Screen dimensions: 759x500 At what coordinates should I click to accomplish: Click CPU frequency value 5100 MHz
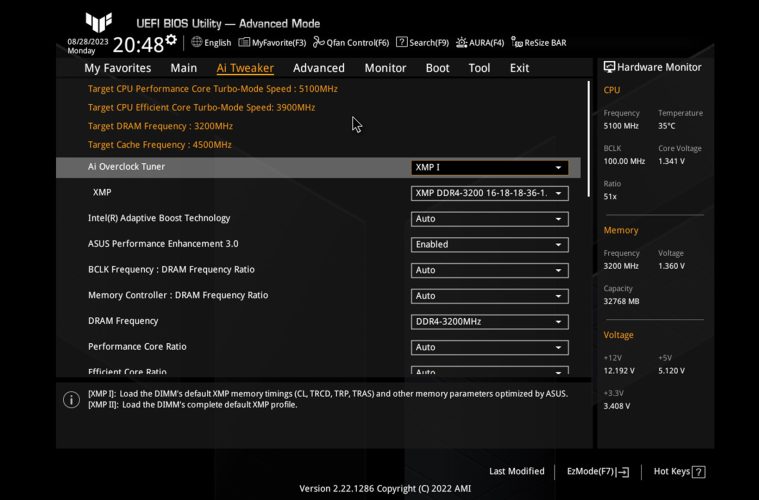(x=621, y=126)
